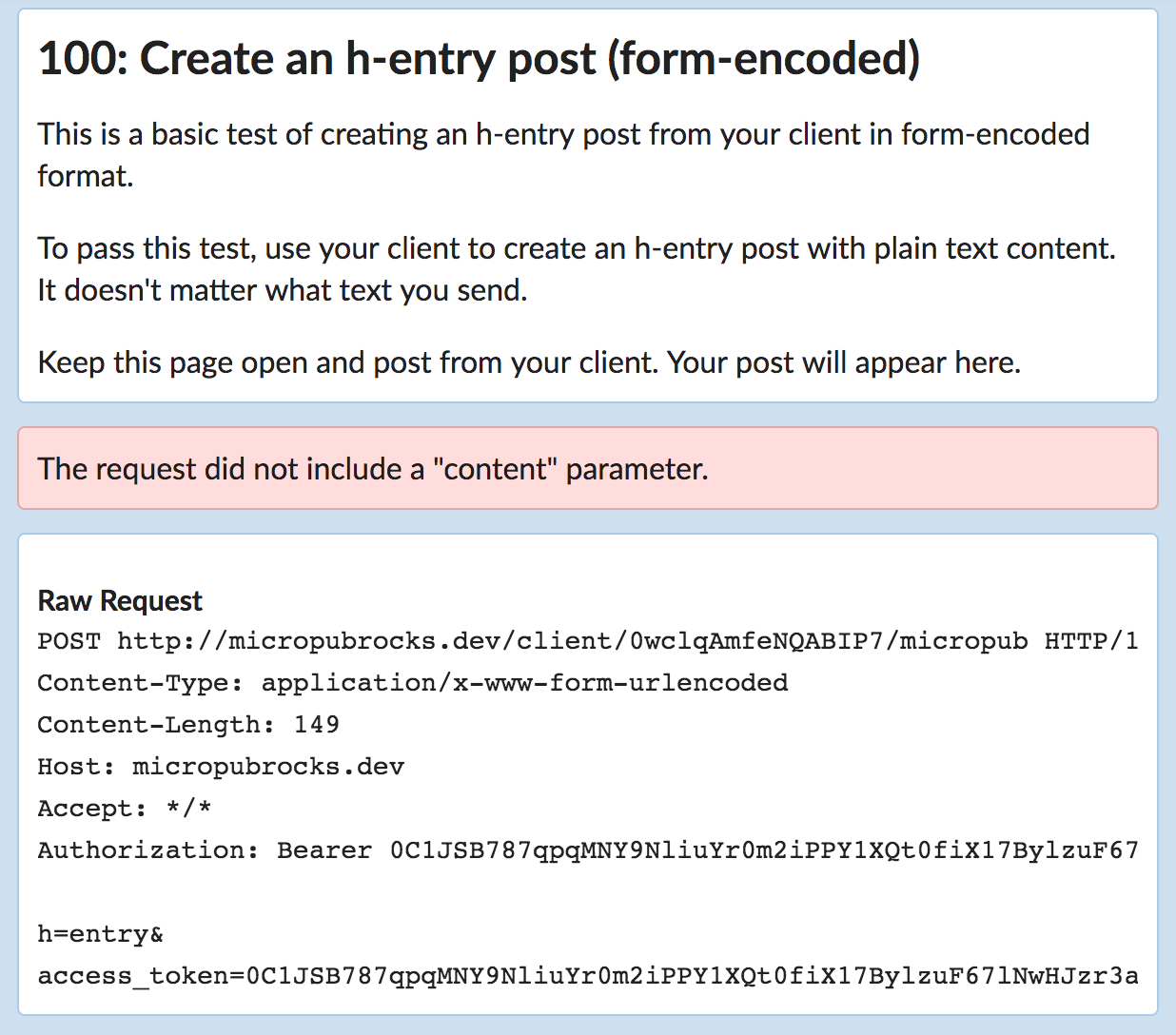
Task: Click the Content-Type header line
Action: pyautogui.click(x=413, y=683)
